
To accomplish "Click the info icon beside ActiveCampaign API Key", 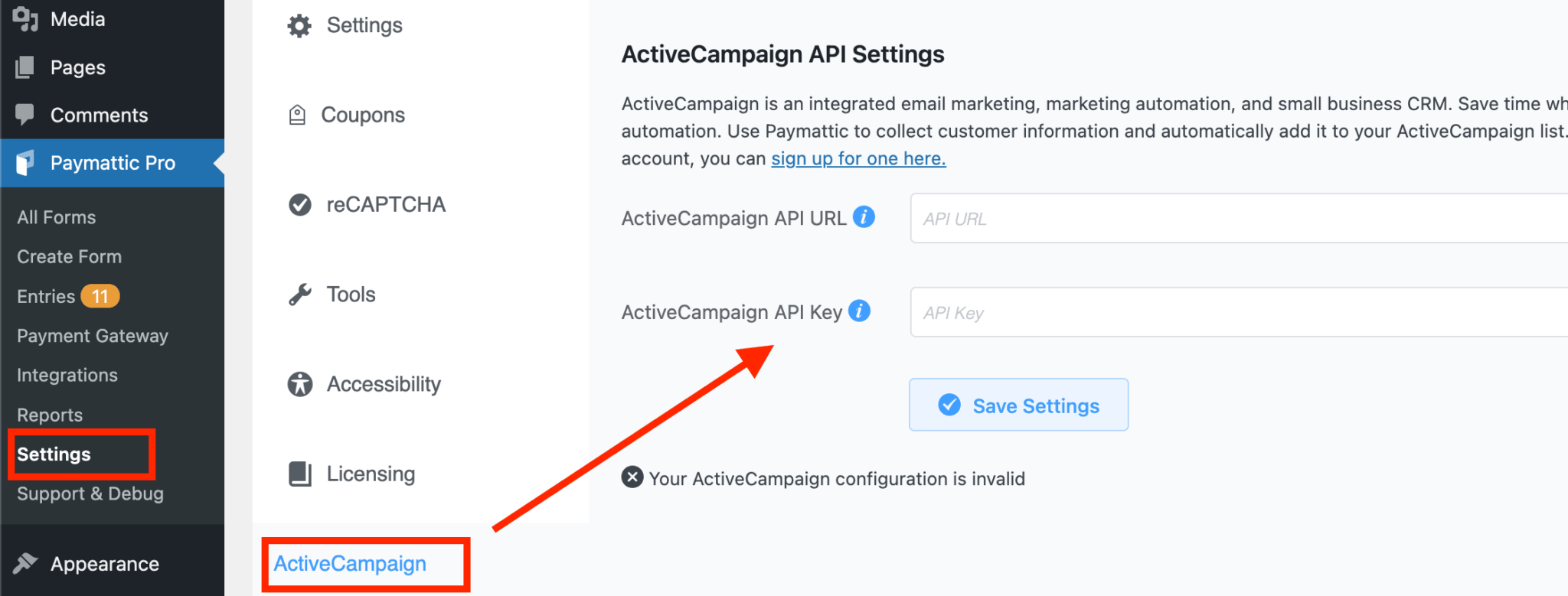I will (x=861, y=311).
